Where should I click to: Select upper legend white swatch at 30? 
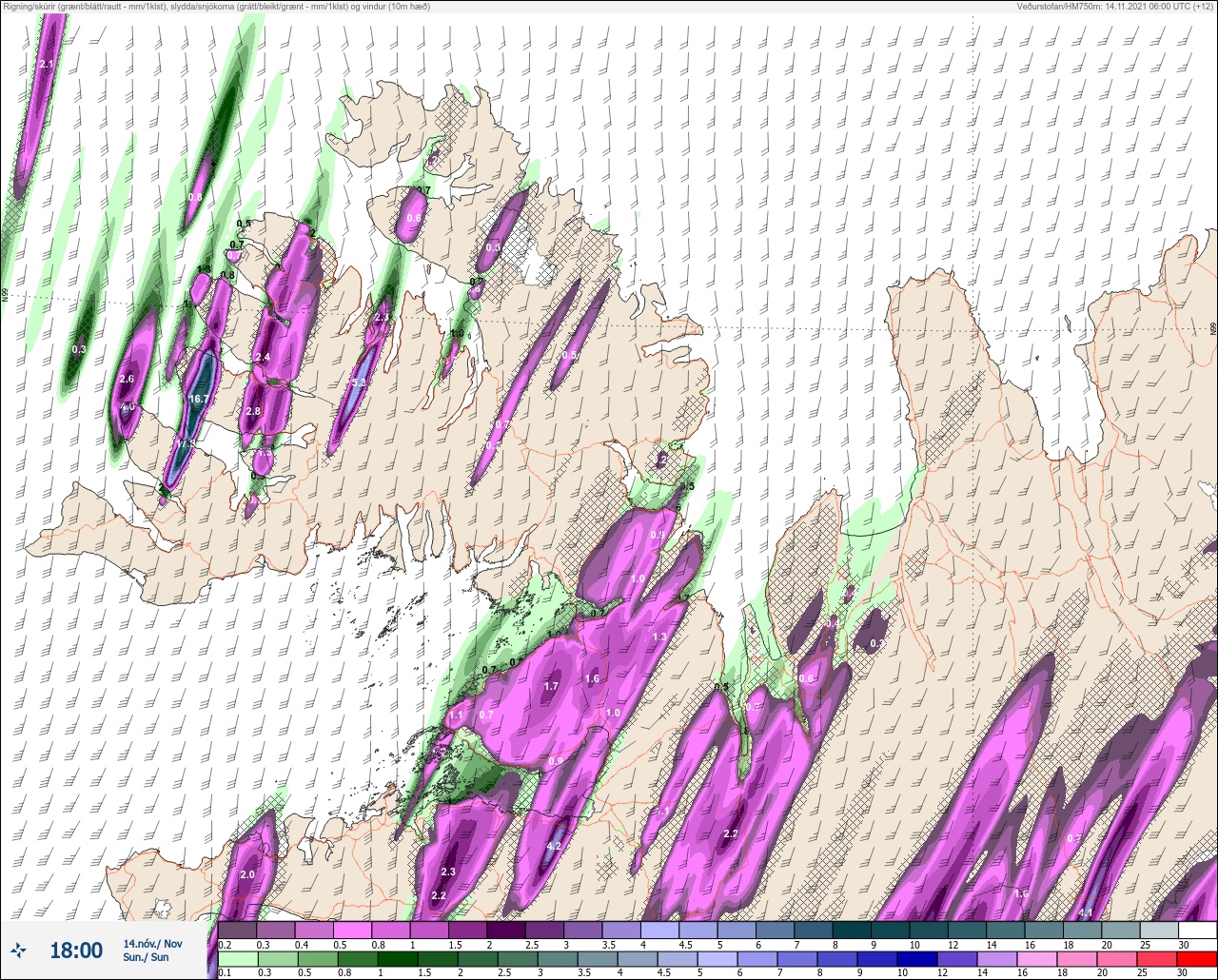point(1197,930)
